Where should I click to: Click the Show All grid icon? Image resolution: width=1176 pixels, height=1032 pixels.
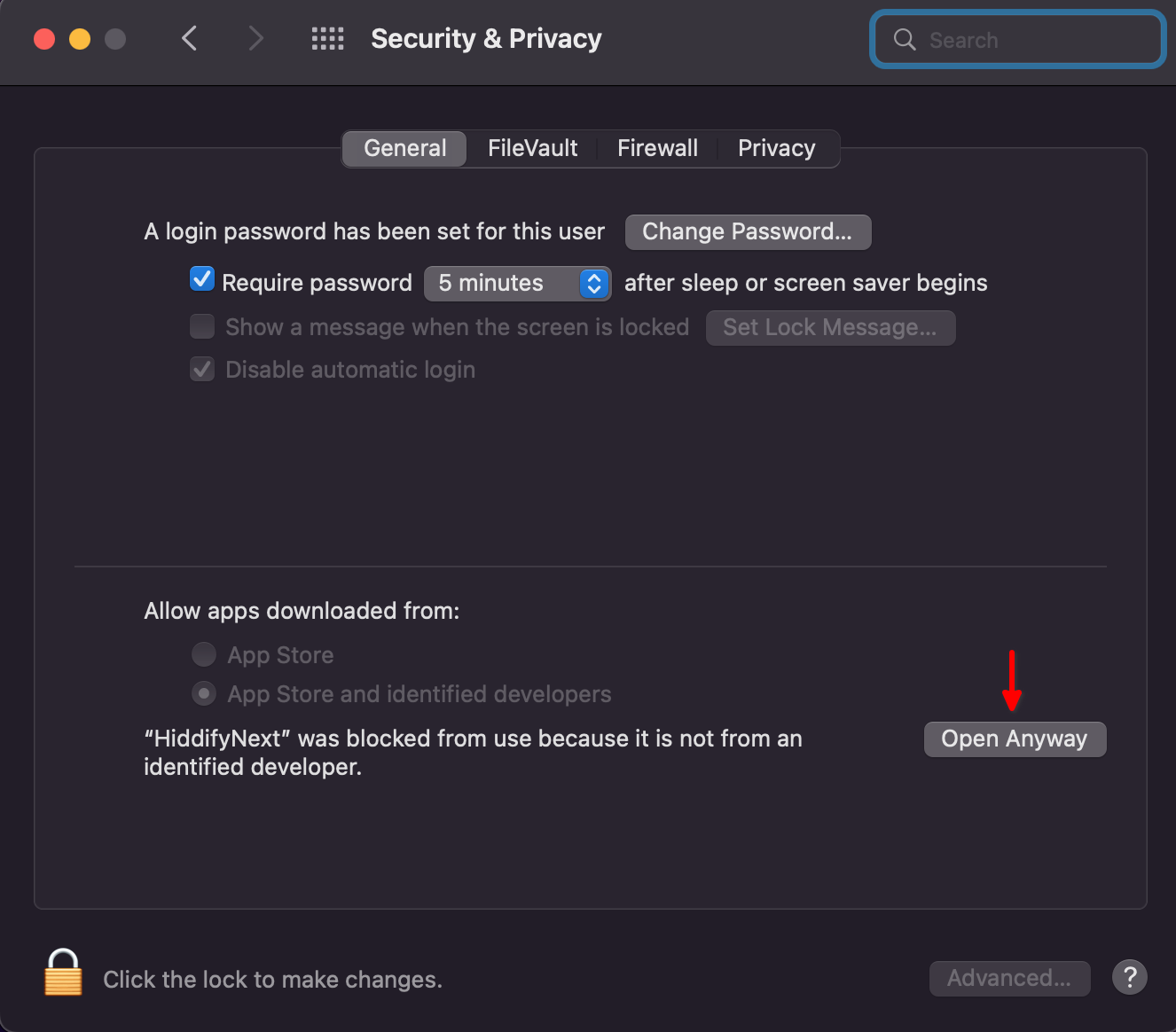coord(327,38)
